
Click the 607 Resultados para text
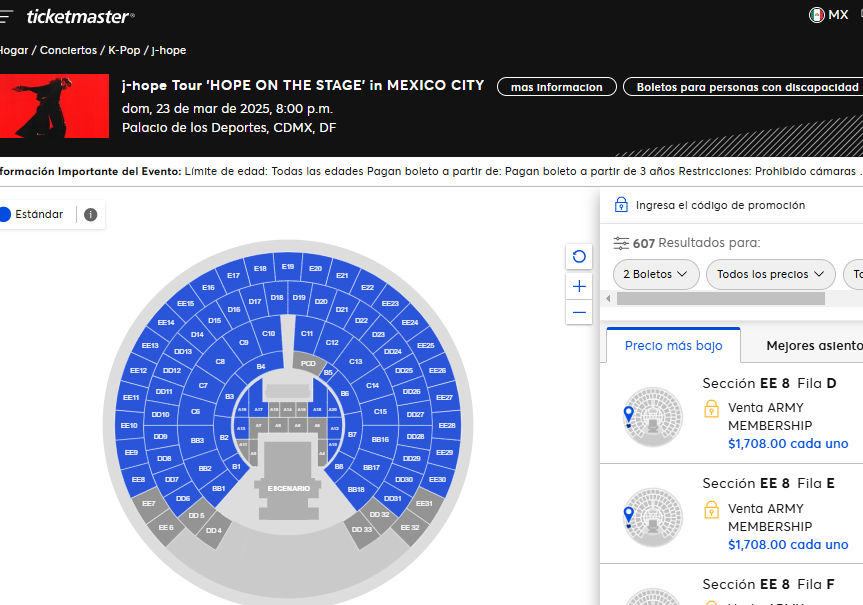pyautogui.click(x=696, y=243)
